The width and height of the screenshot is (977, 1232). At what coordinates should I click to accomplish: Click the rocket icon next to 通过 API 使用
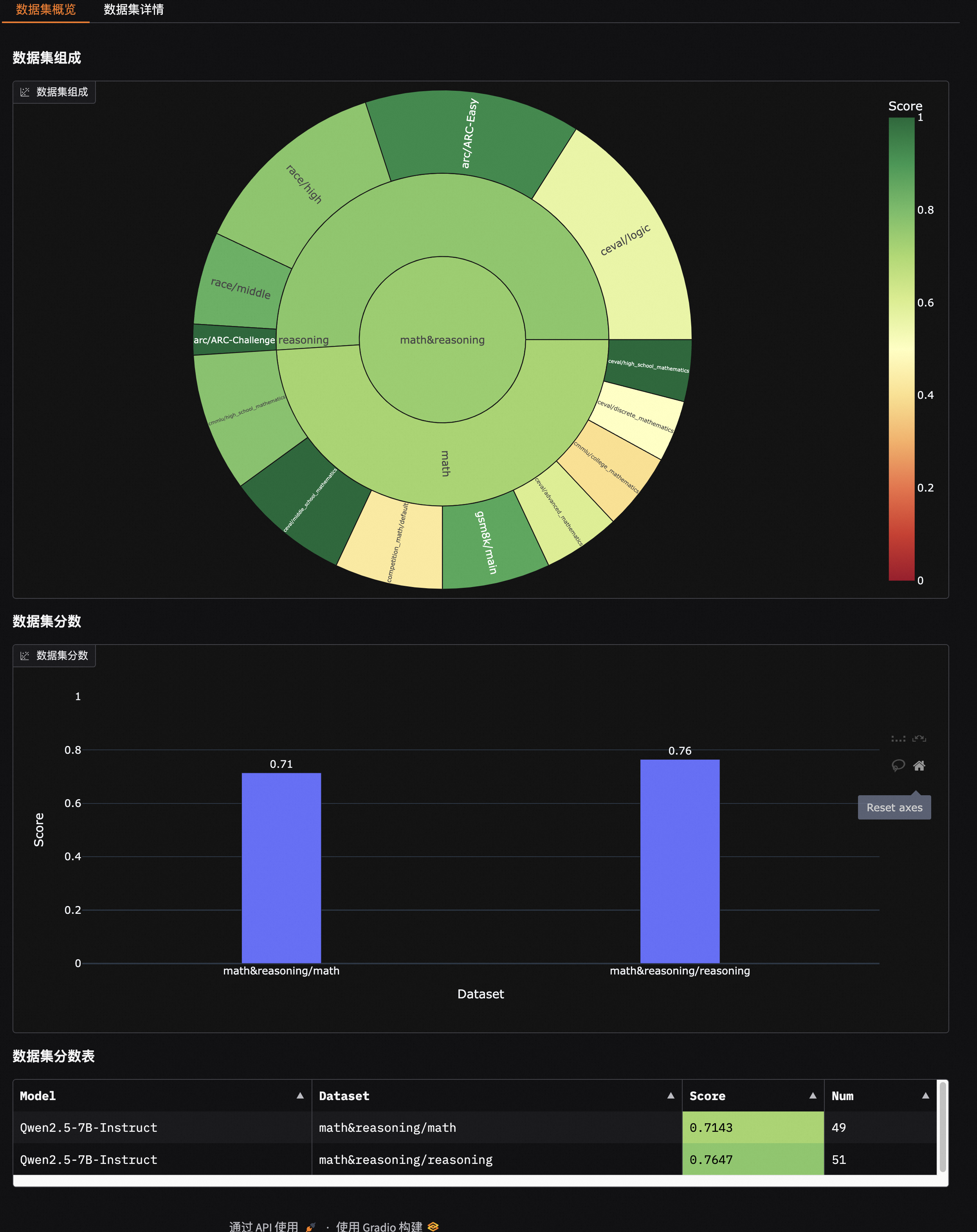(310, 1227)
